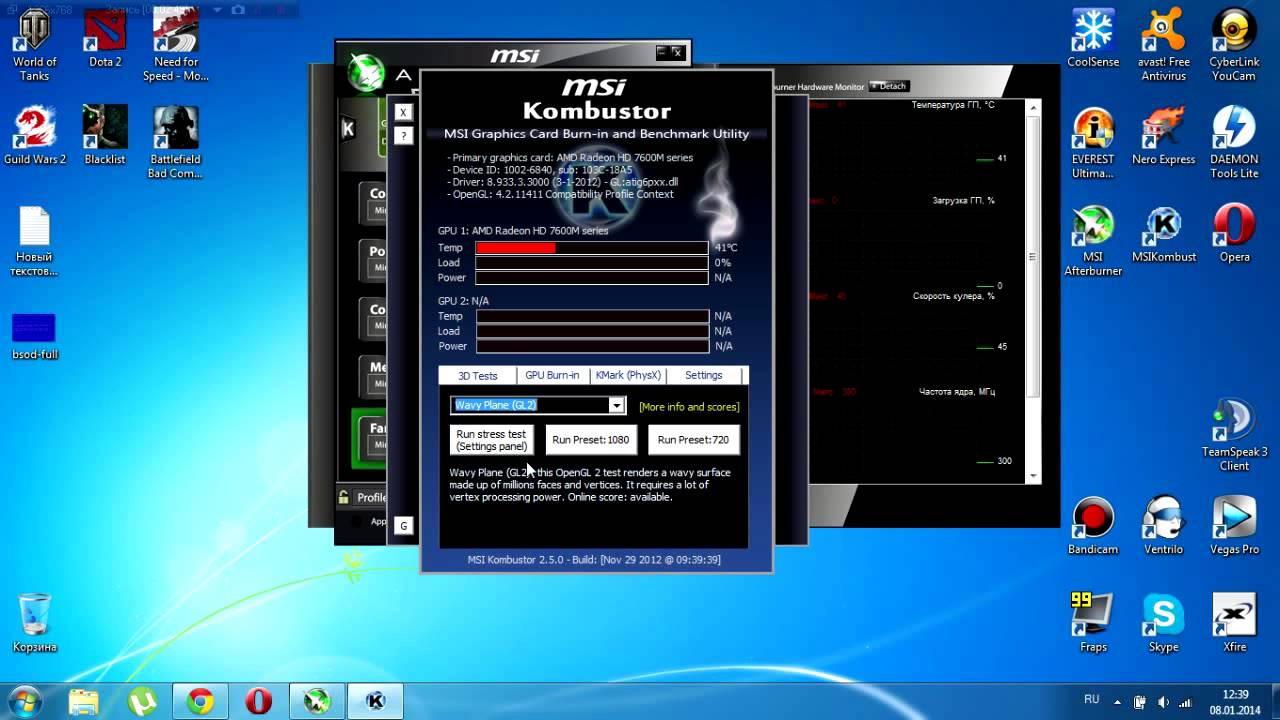Click the Kombustor ? help button
This screenshot has width=1280, height=720.
(404, 135)
